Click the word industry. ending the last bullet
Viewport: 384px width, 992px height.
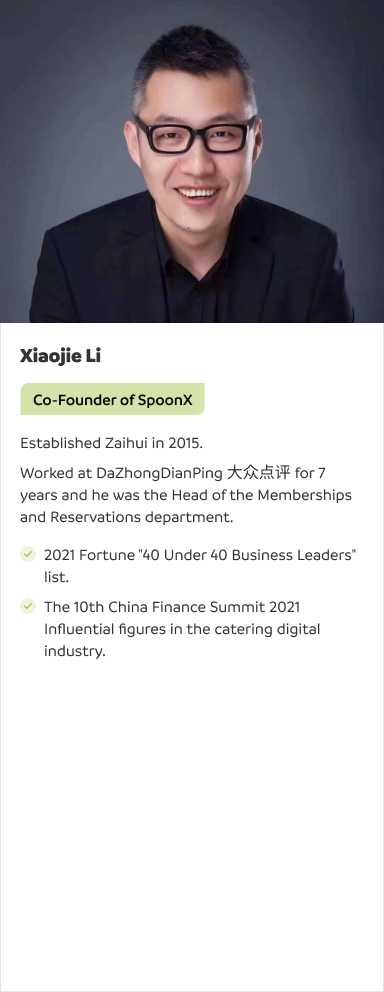coord(75,652)
